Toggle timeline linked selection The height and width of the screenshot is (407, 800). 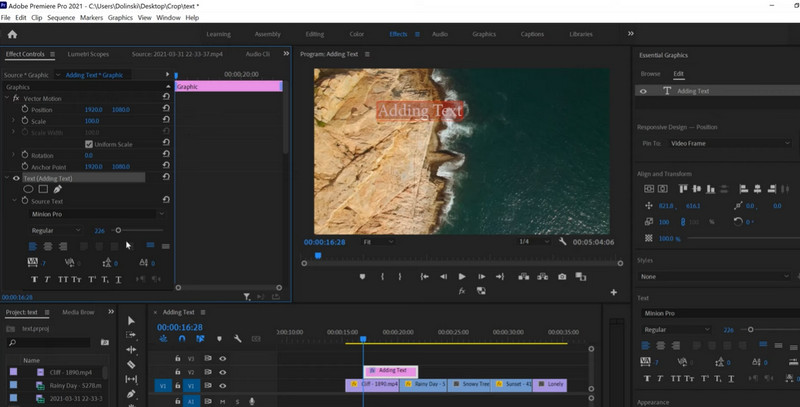(200, 338)
